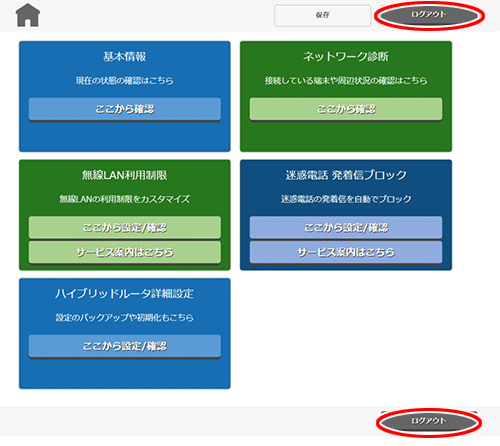Click the text 現在の状態の確認はこちら

(x=125, y=81)
